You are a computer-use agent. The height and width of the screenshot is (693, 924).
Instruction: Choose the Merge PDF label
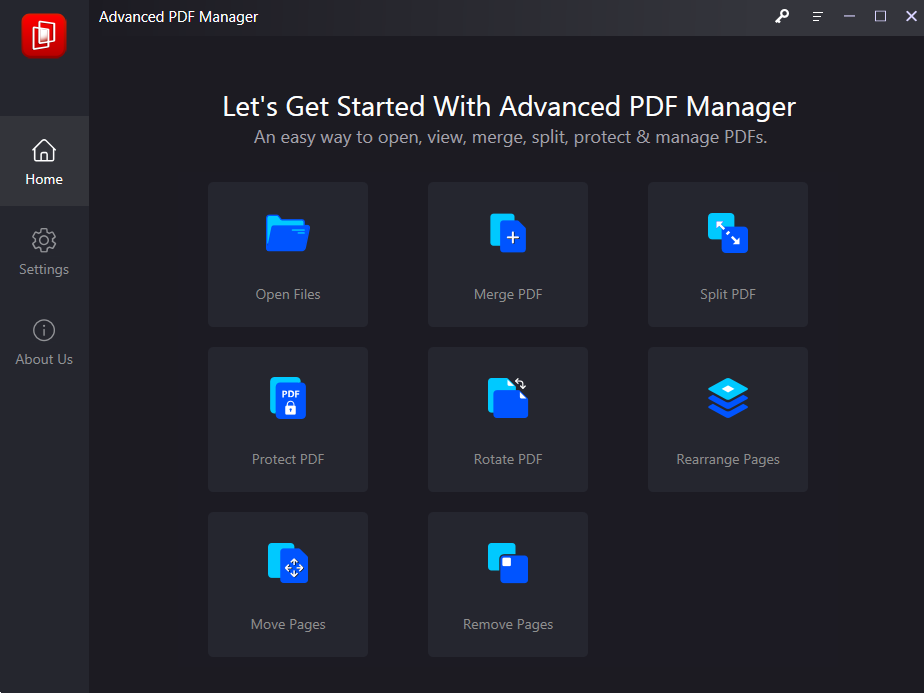[508, 295]
